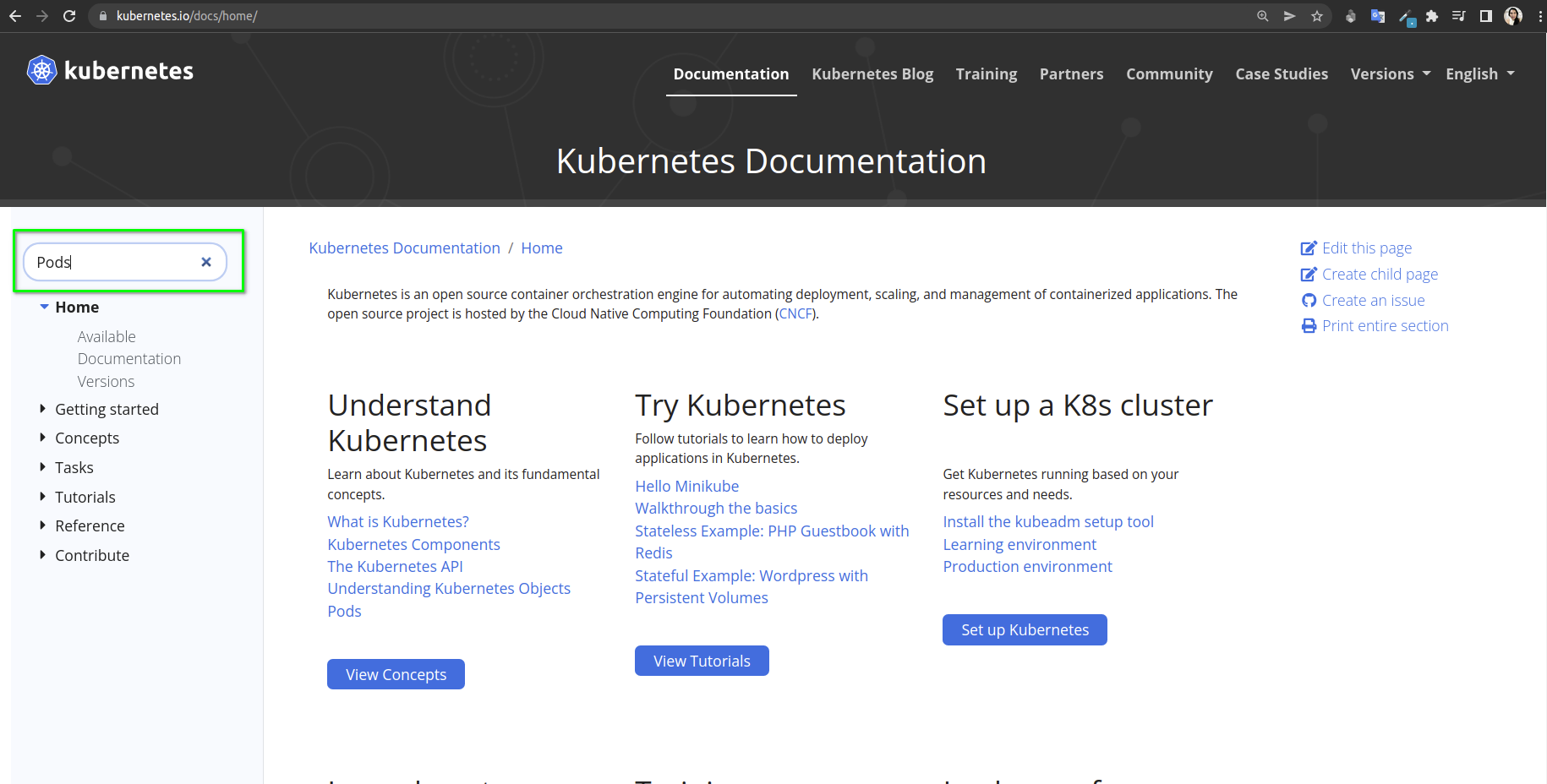Open the Extensions puzzle menu

(x=1432, y=16)
